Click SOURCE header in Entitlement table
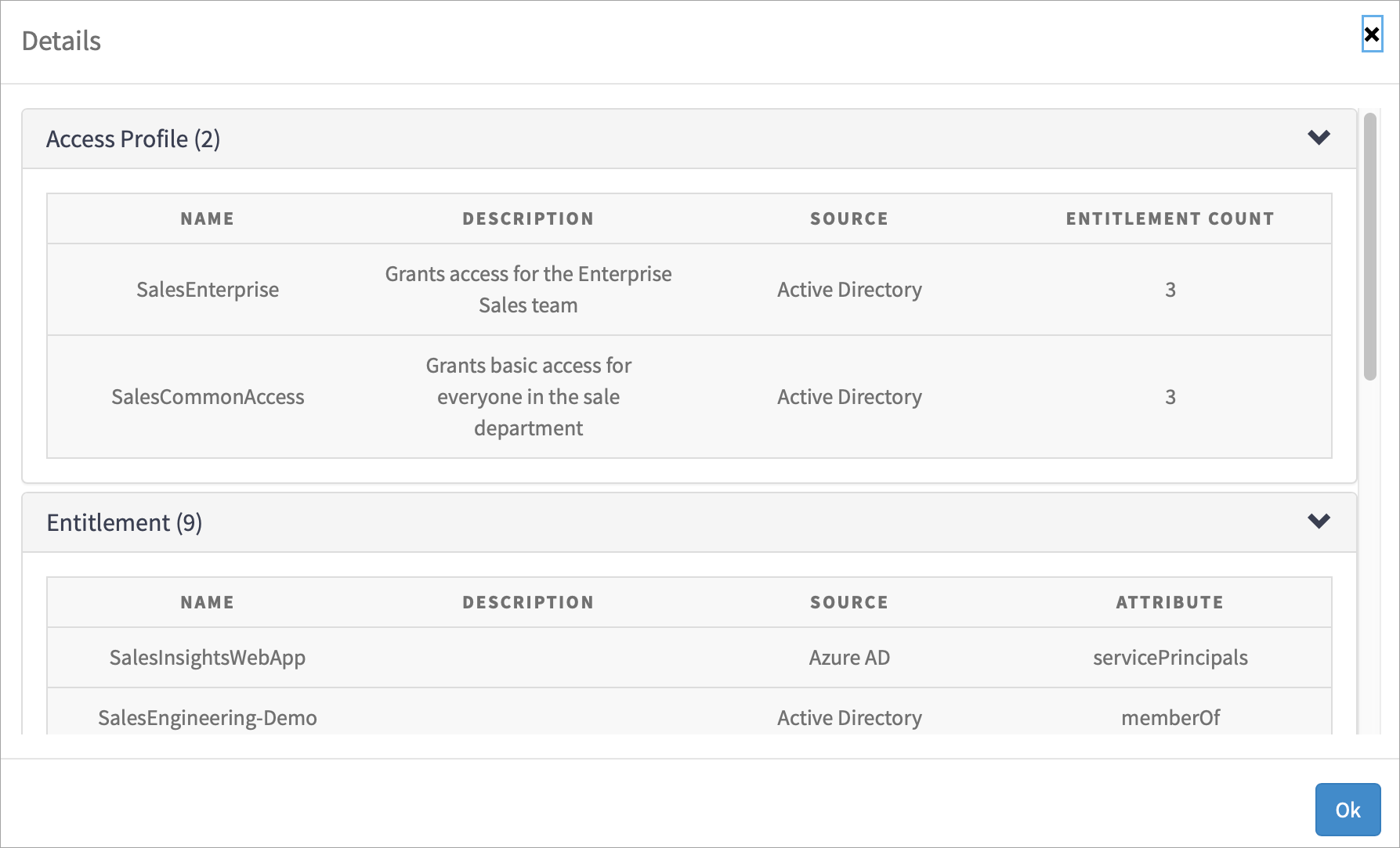The width and height of the screenshot is (1400, 848). (849, 603)
